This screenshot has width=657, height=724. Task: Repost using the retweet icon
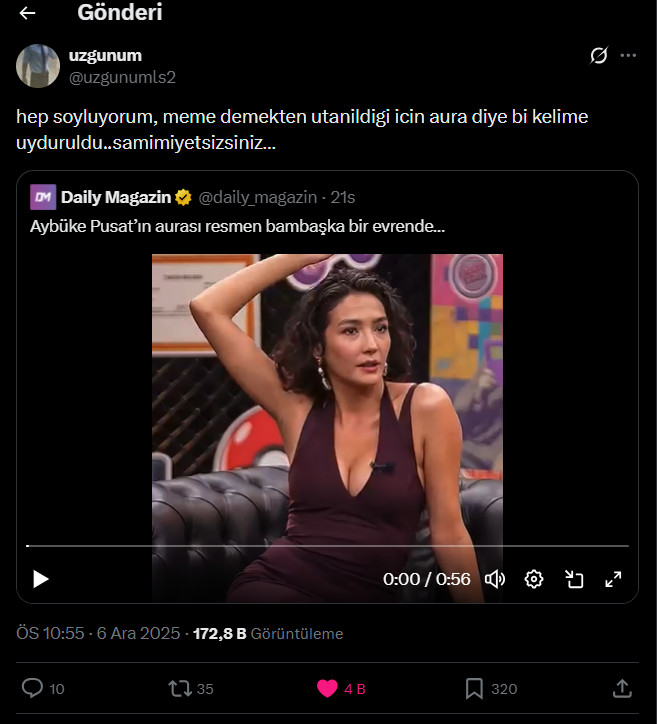click(180, 688)
